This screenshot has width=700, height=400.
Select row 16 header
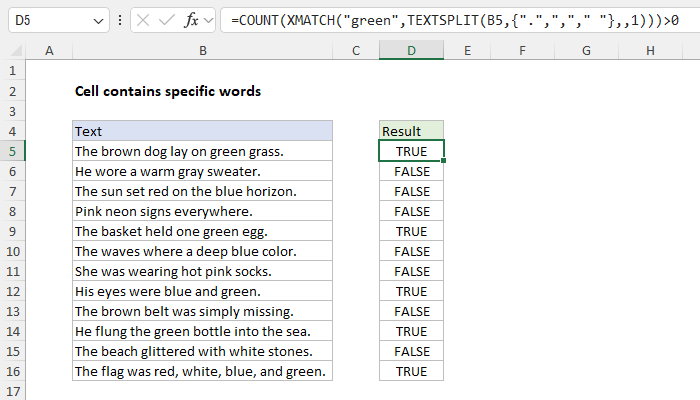pos(12,371)
